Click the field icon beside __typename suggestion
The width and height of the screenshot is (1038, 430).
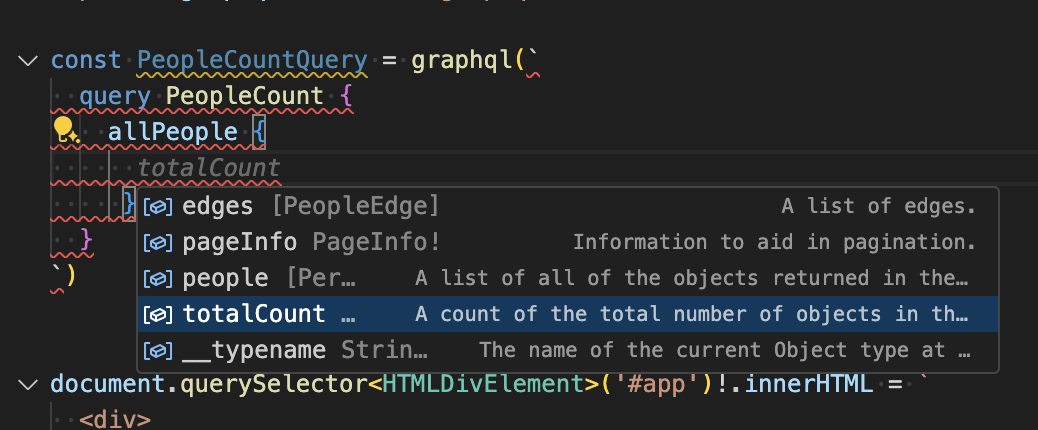pyautogui.click(x=155, y=350)
